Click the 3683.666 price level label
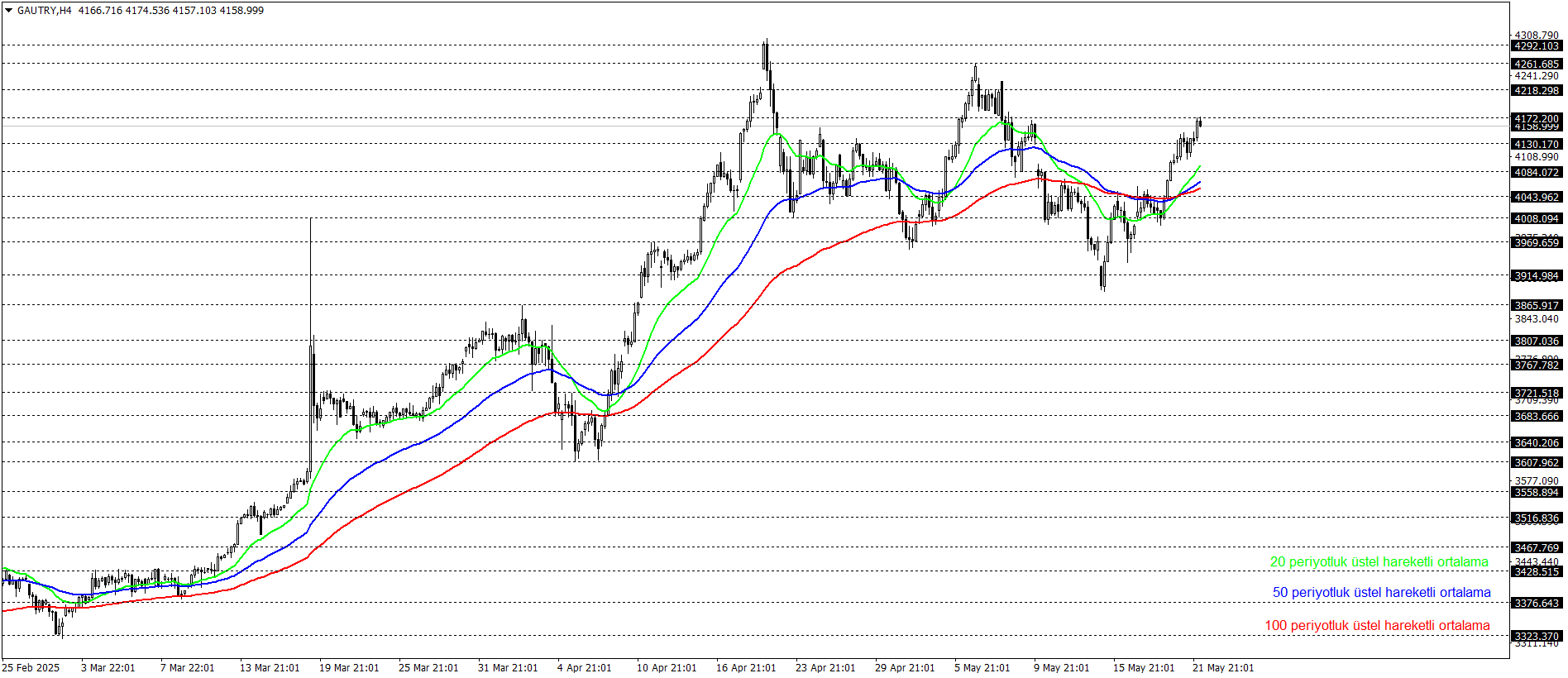The width and height of the screenshot is (1568, 678). coord(1537,417)
